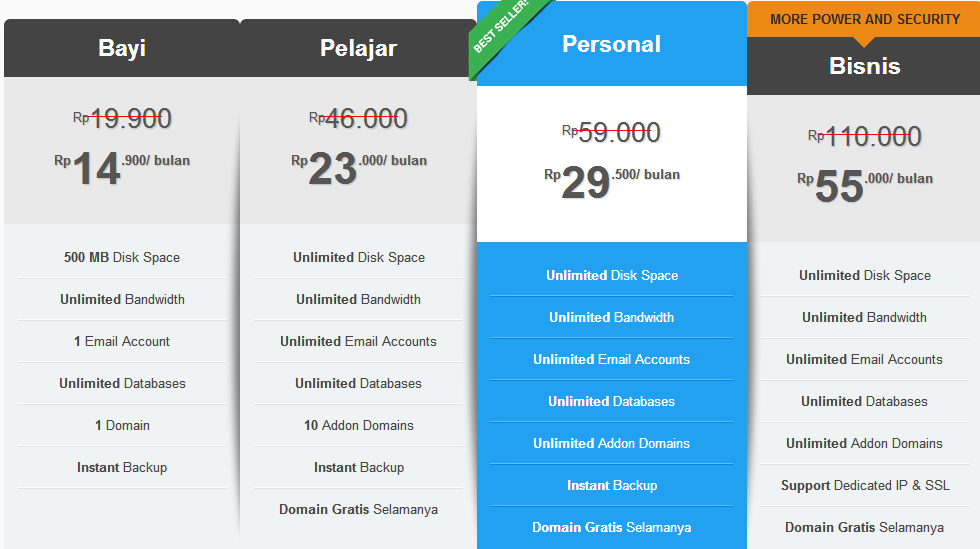This screenshot has height=549, width=980.
Task: Click Unlimited Databases in Personal plan
Action: [x=611, y=401]
